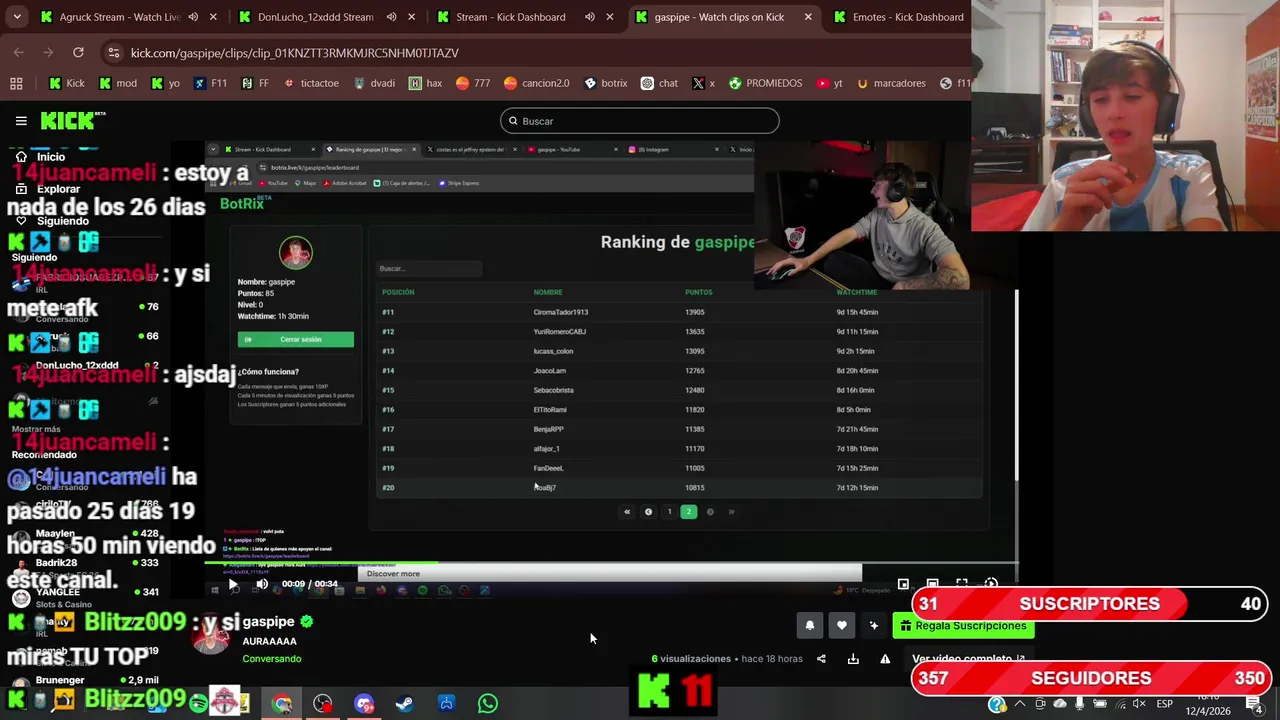This screenshot has width=1280, height=720.
Task: Mute the Stream - Kick Dashboard tab audio
Action: coord(589,17)
